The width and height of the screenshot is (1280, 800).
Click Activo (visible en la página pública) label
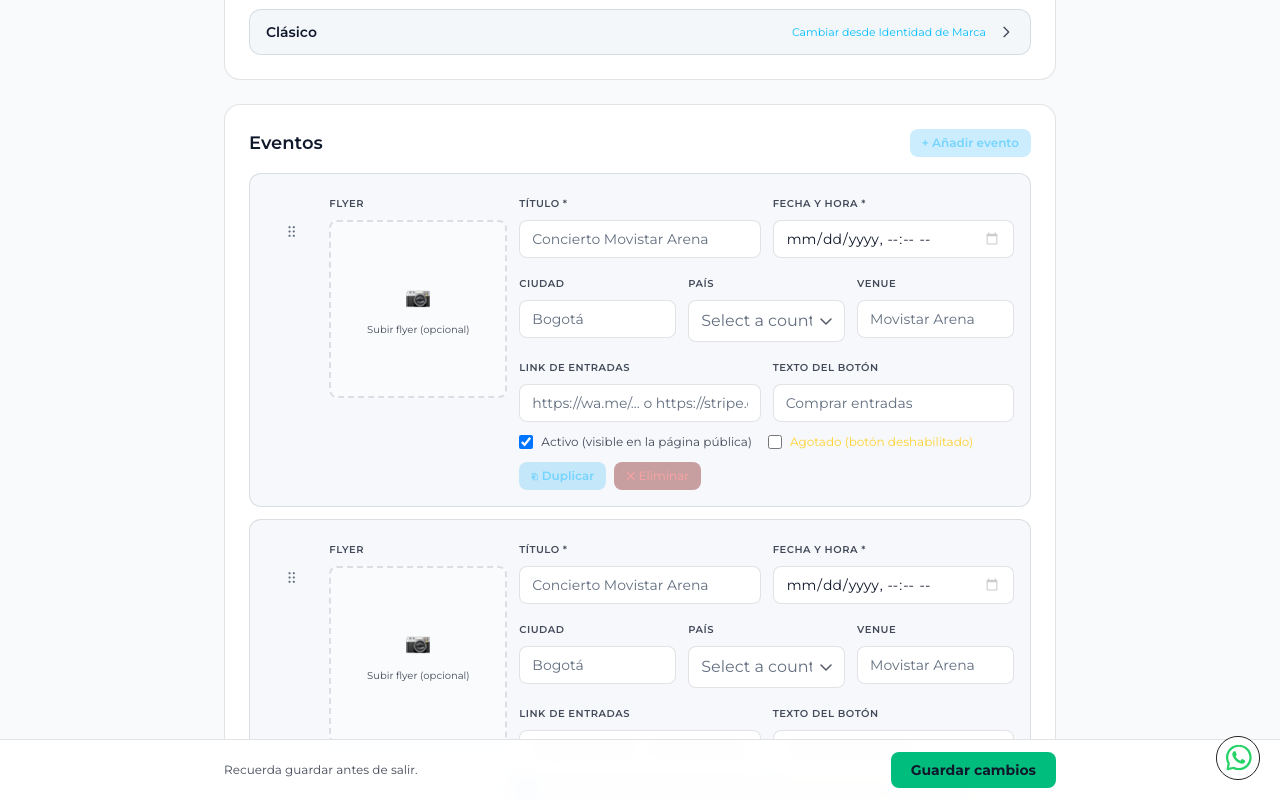point(646,442)
